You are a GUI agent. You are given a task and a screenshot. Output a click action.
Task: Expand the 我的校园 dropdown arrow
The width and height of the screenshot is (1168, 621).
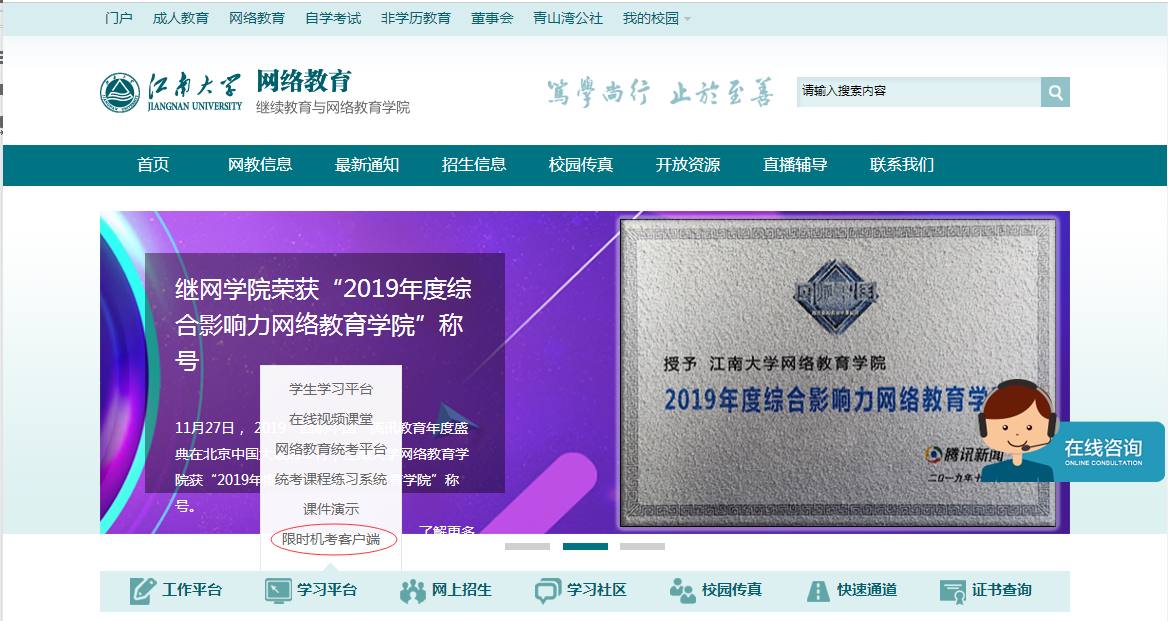point(687,19)
